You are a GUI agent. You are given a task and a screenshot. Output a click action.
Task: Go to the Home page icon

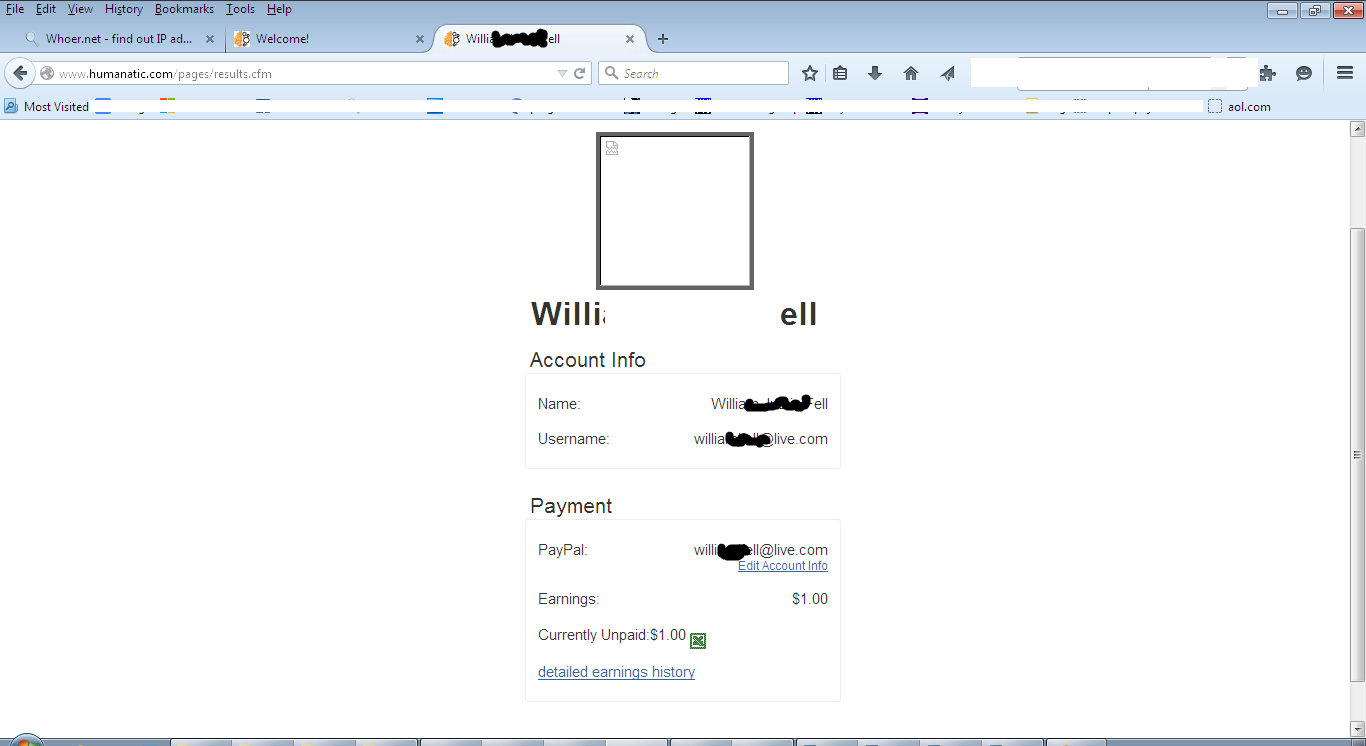tap(910, 73)
